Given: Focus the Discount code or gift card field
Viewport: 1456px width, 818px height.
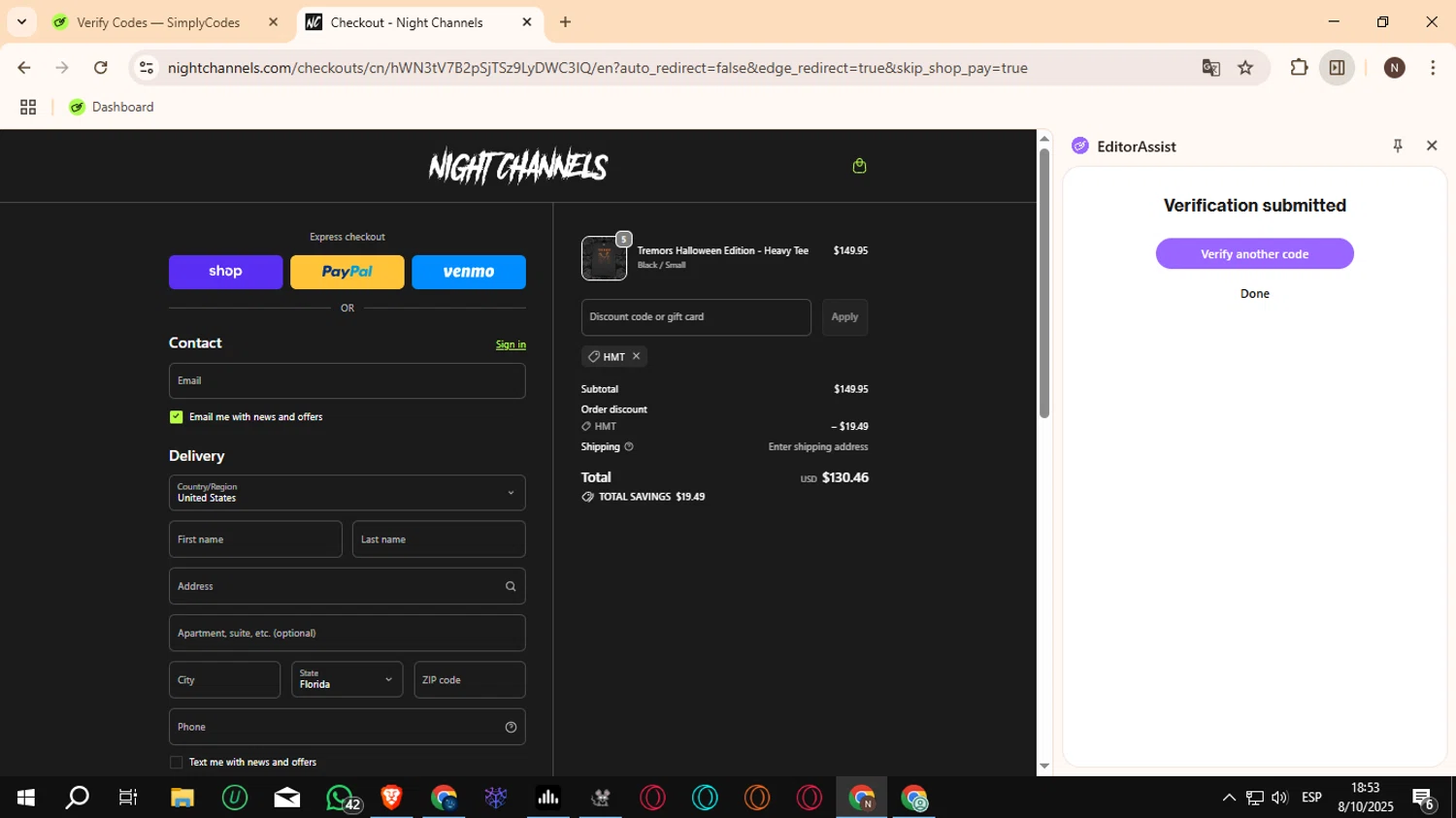Looking at the screenshot, I should [696, 317].
